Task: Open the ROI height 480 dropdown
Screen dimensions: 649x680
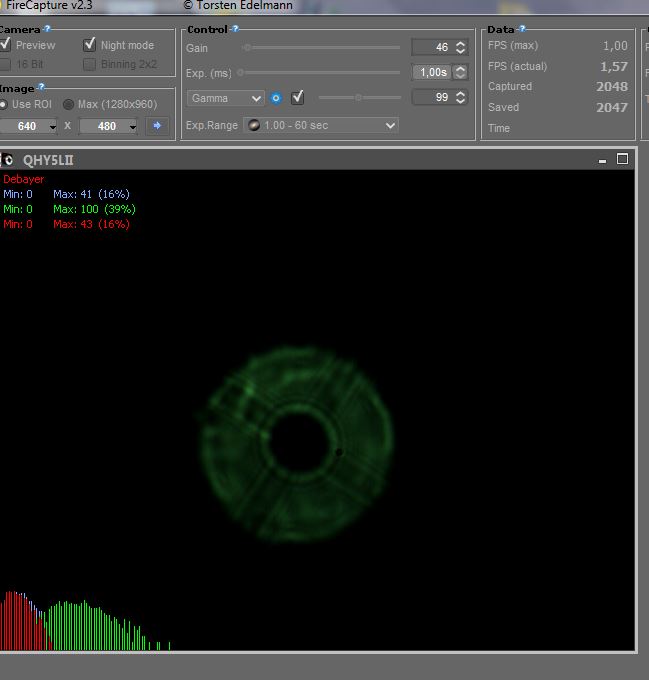Action: click(109, 125)
